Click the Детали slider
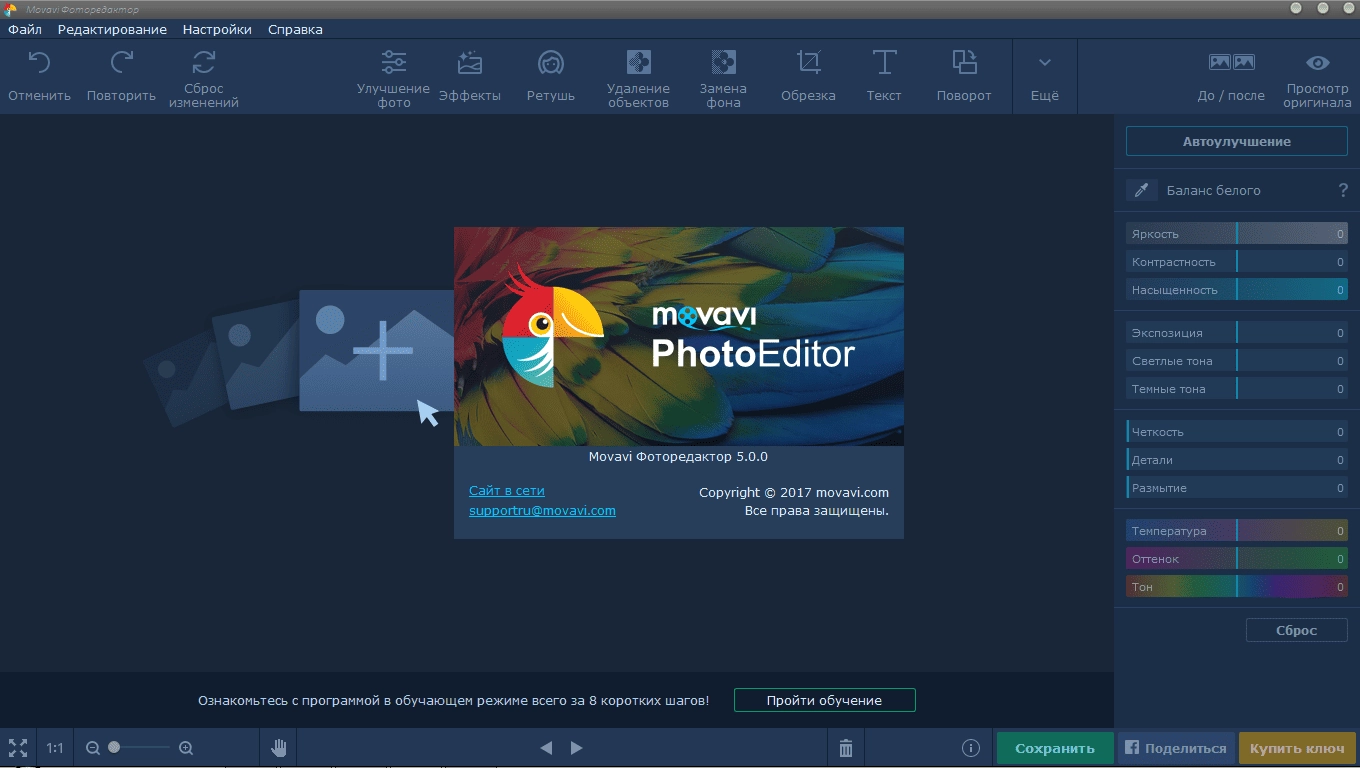 coord(1237,460)
